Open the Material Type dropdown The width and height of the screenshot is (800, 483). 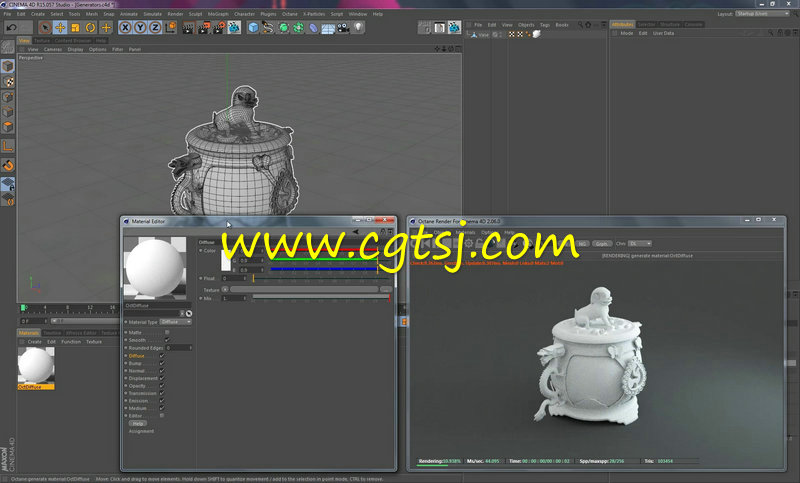click(176, 322)
